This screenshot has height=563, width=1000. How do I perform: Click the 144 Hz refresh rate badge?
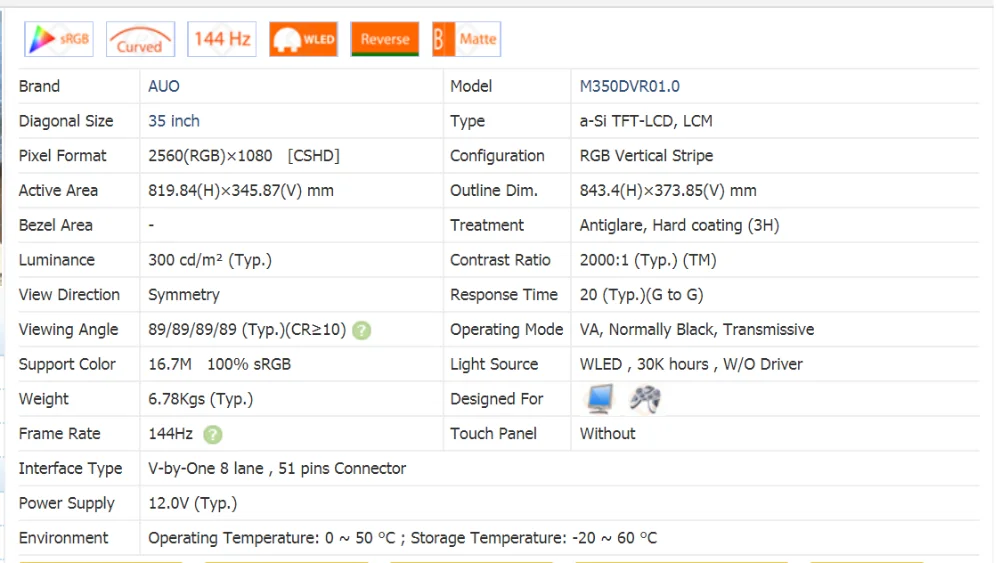tap(222, 39)
